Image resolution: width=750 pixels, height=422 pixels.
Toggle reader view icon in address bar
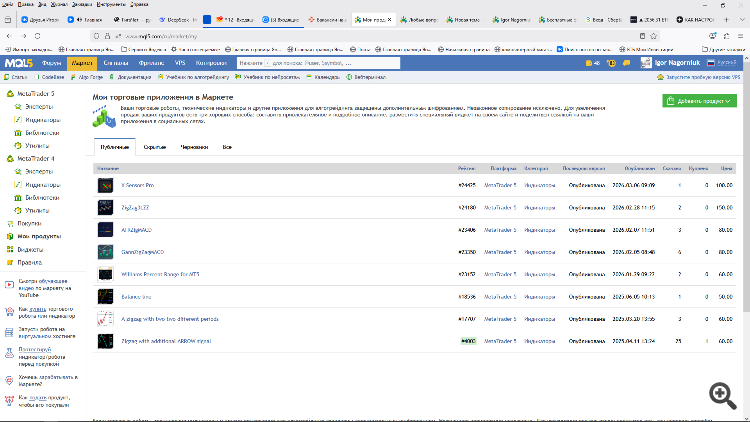pyautogui.click(x=642, y=36)
